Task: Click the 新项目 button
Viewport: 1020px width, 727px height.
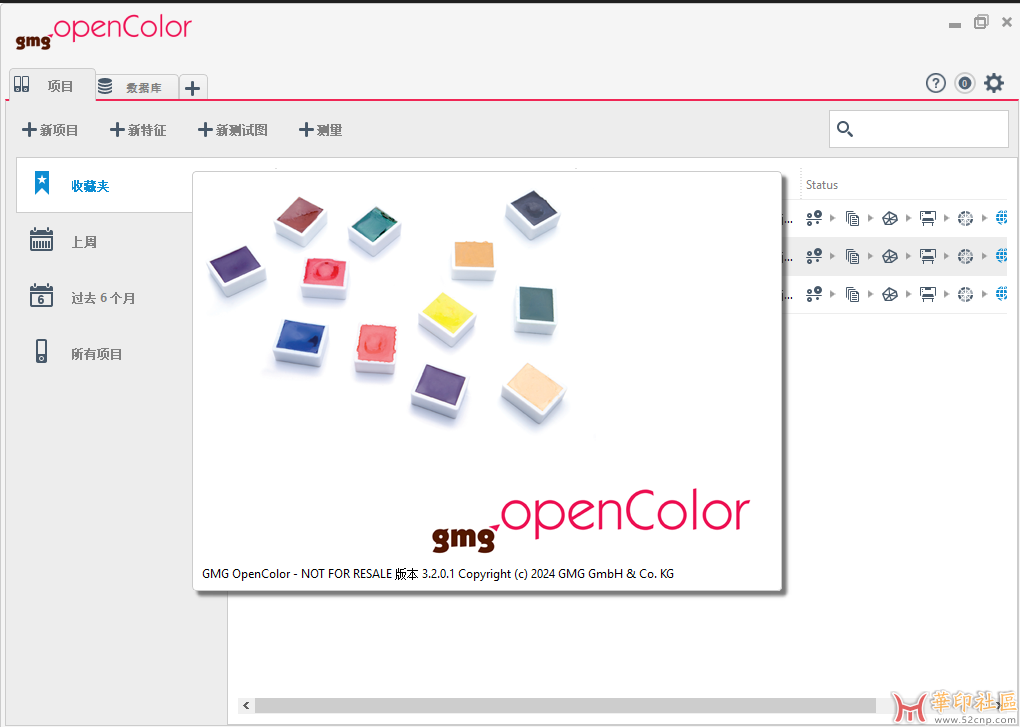Action: pos(51,130)
